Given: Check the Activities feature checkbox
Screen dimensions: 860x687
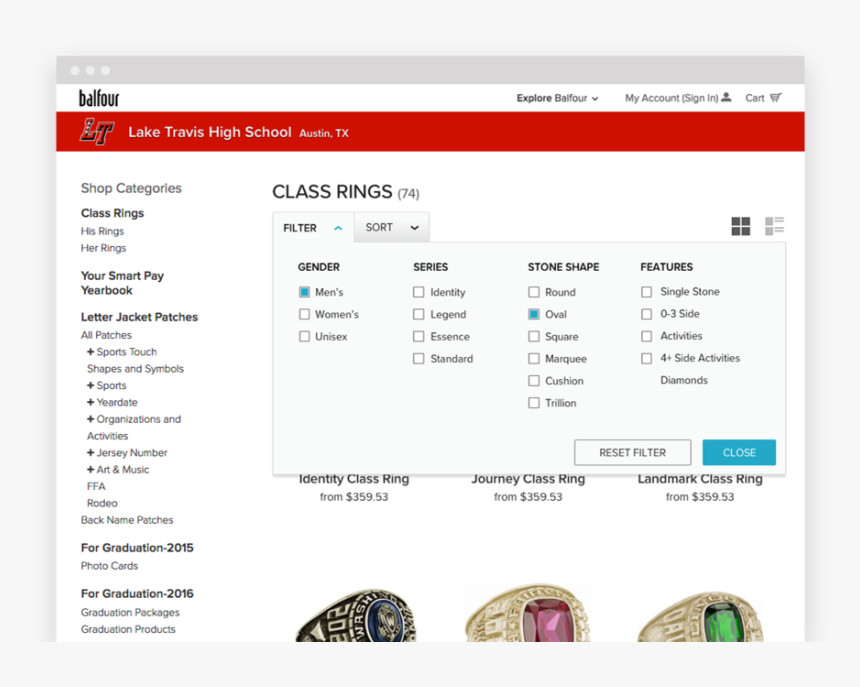Looking at the screenshot, I should pyautogui.click(x=647, y=336).
